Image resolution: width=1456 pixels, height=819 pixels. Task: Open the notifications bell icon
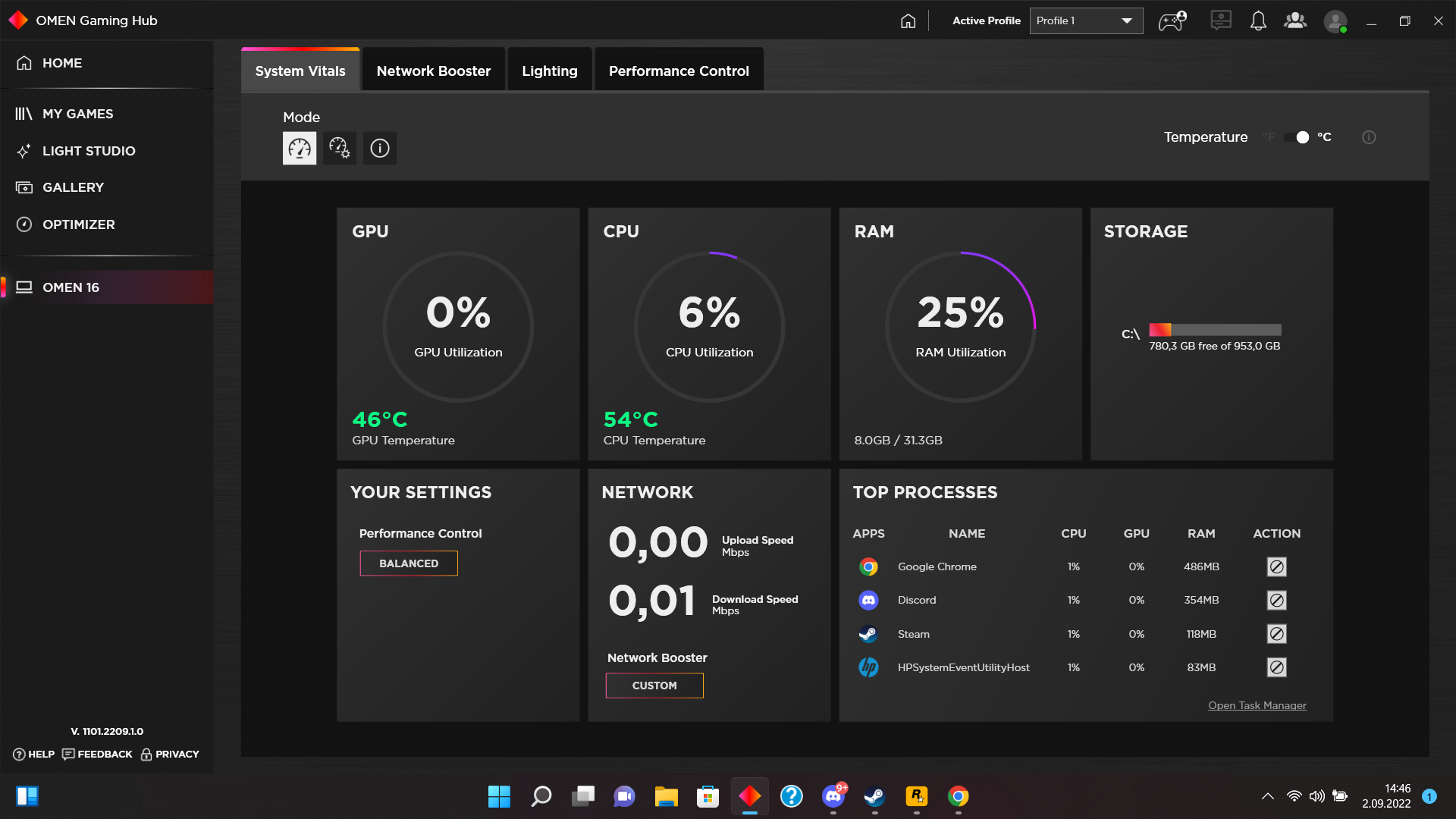1258,21
